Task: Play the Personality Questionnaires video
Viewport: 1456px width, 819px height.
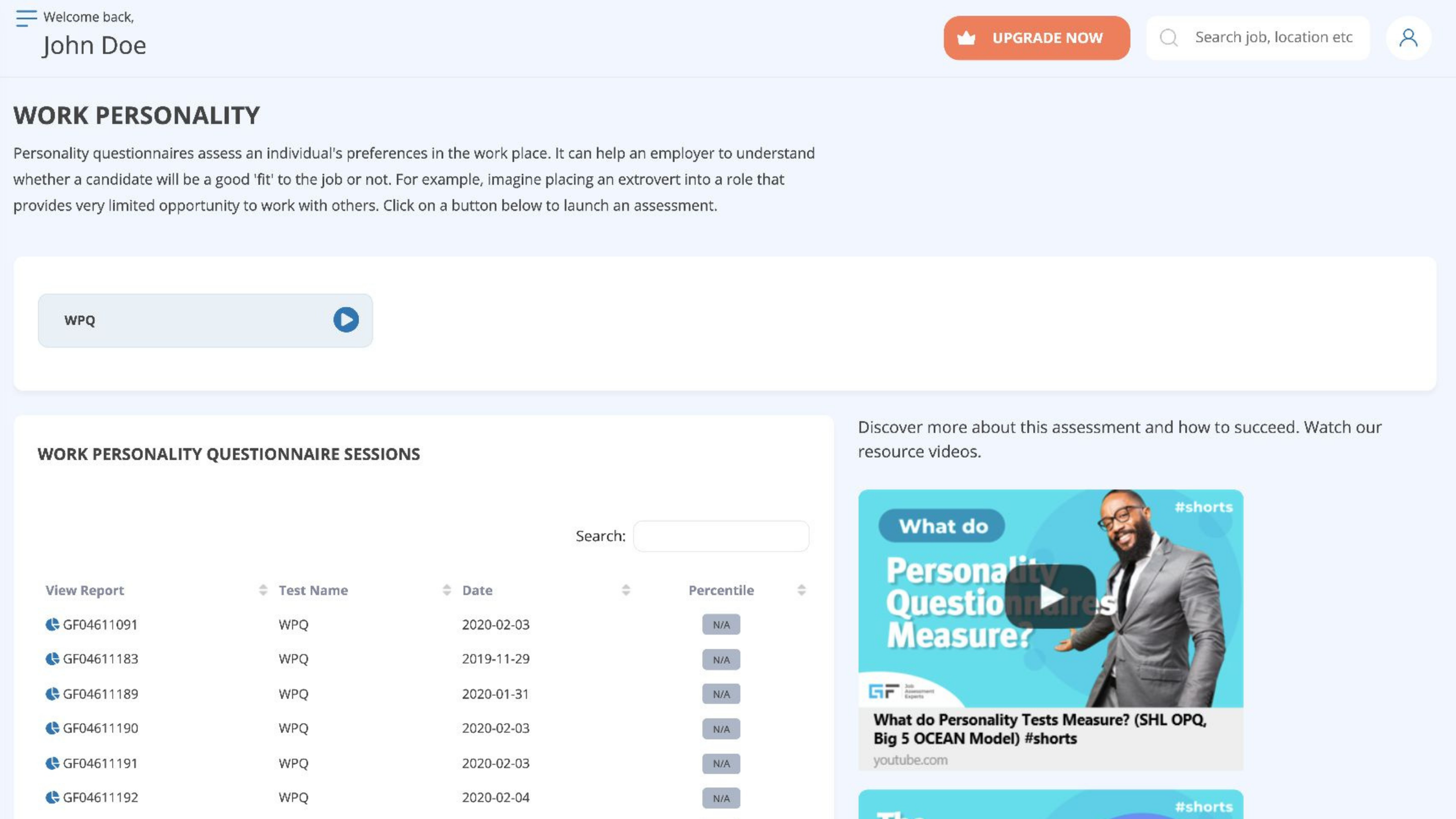Action: click(x=1050, y=596)
